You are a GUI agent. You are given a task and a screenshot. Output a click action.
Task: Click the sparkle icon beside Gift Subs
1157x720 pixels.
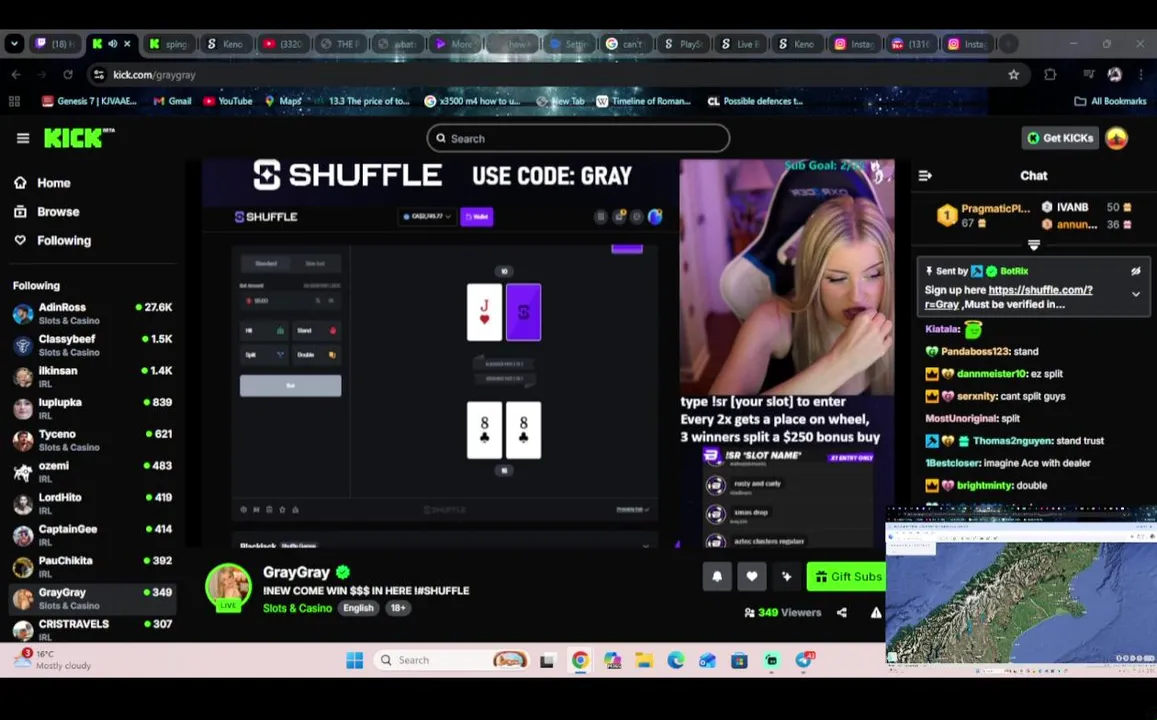(x=787, y=577)
